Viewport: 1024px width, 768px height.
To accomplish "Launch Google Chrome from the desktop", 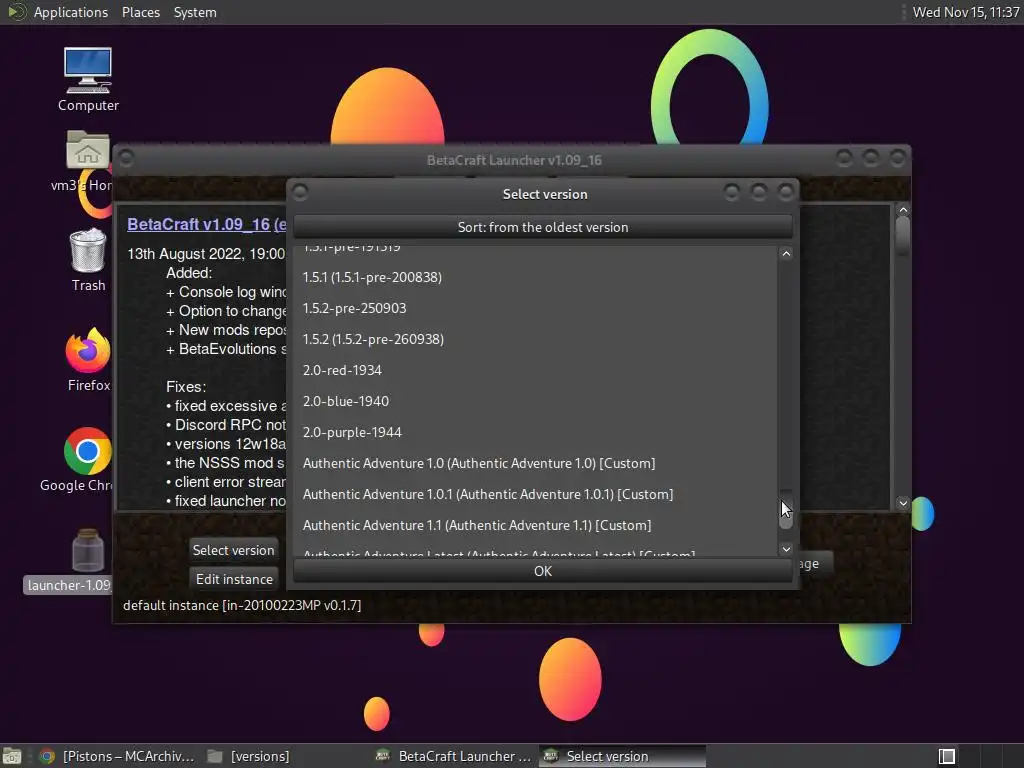I will tap(88, 451).
